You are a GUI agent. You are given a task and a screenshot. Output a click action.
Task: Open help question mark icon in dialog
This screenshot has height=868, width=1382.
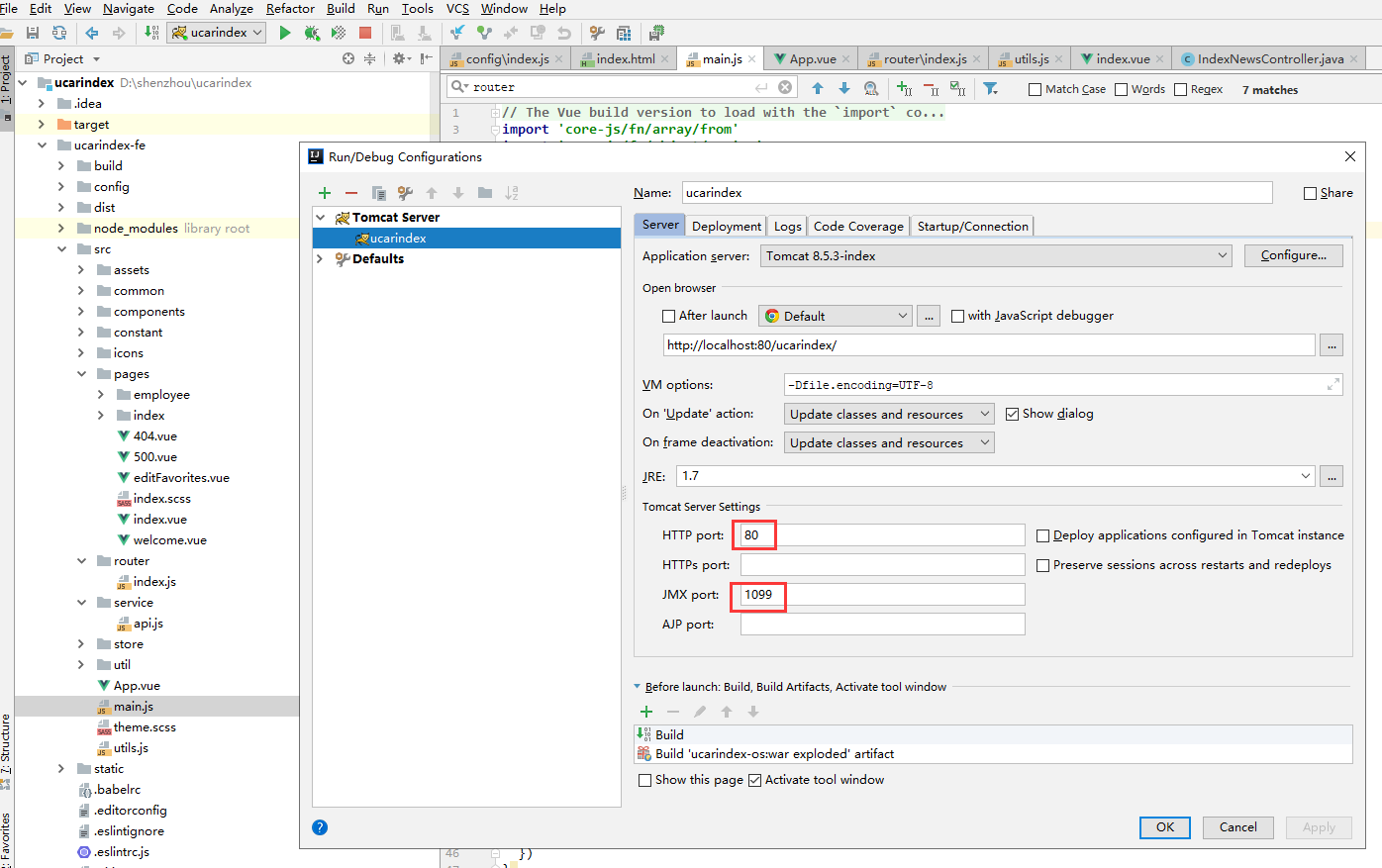[320, 827]
